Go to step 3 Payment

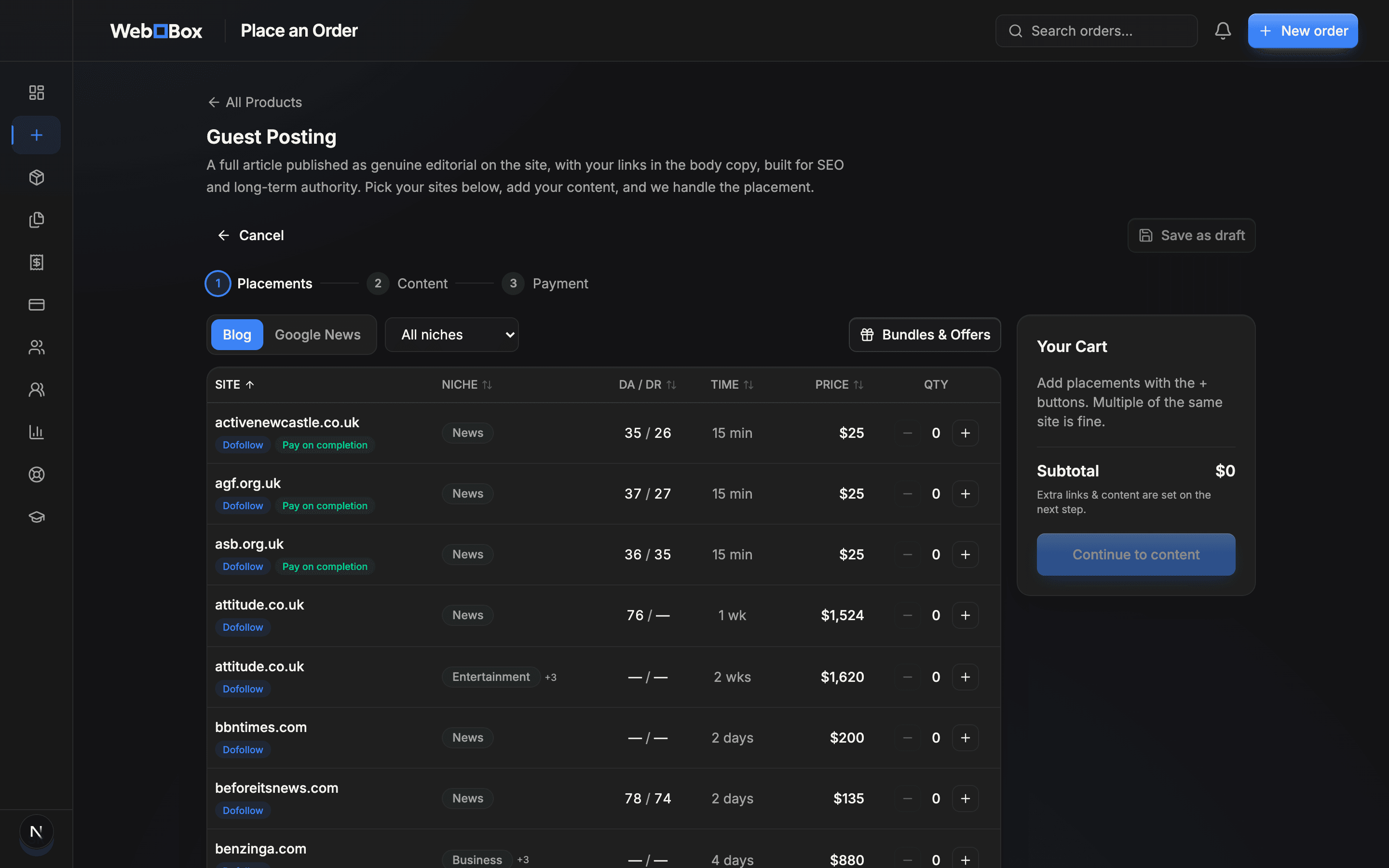coord(545,284)
